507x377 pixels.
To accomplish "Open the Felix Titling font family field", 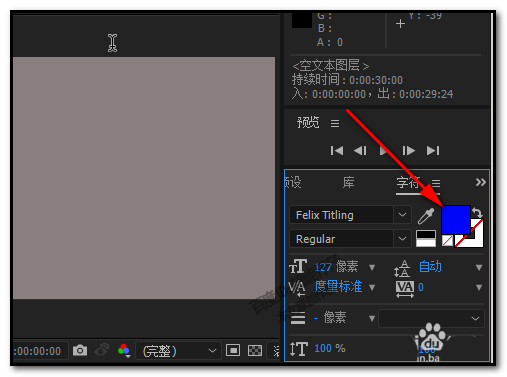I will click(341, 215).
